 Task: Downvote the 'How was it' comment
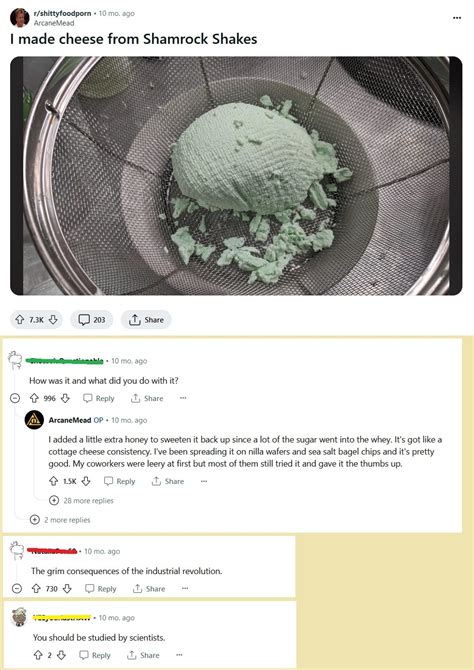(65, 398)
